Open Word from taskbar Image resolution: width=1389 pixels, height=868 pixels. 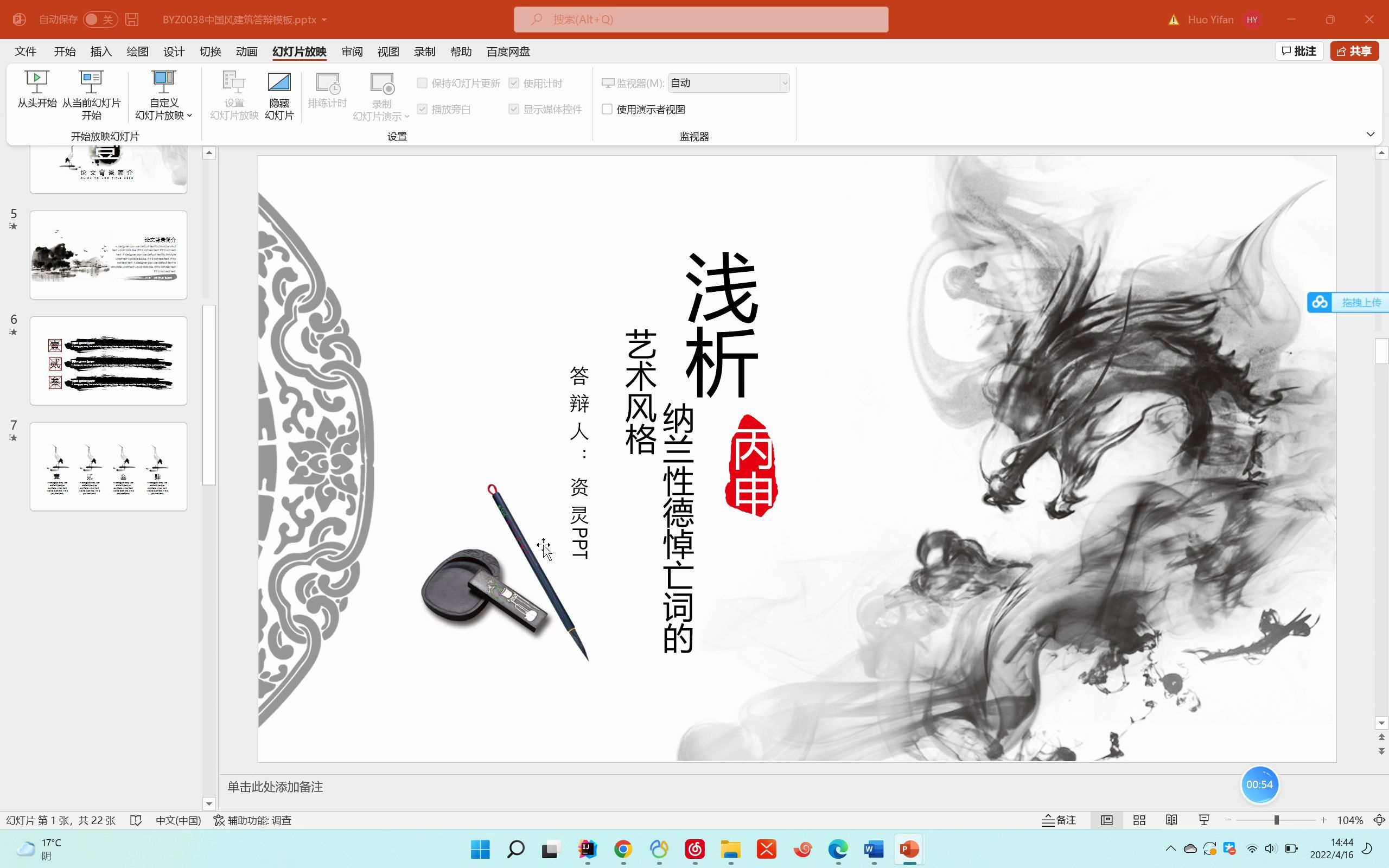[x=874, y=849]
